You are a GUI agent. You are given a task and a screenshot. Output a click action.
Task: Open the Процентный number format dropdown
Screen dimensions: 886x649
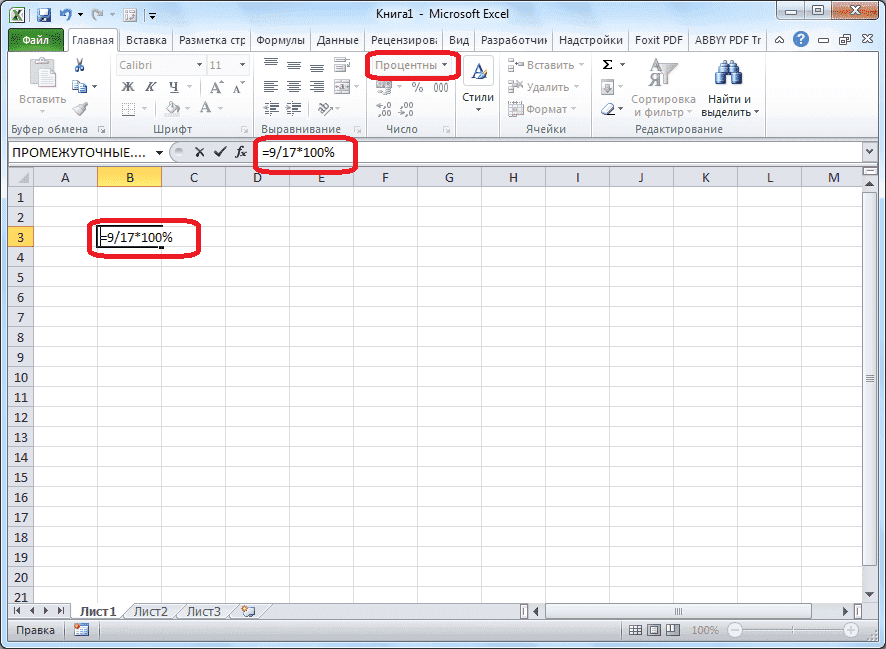pos(444,64)
